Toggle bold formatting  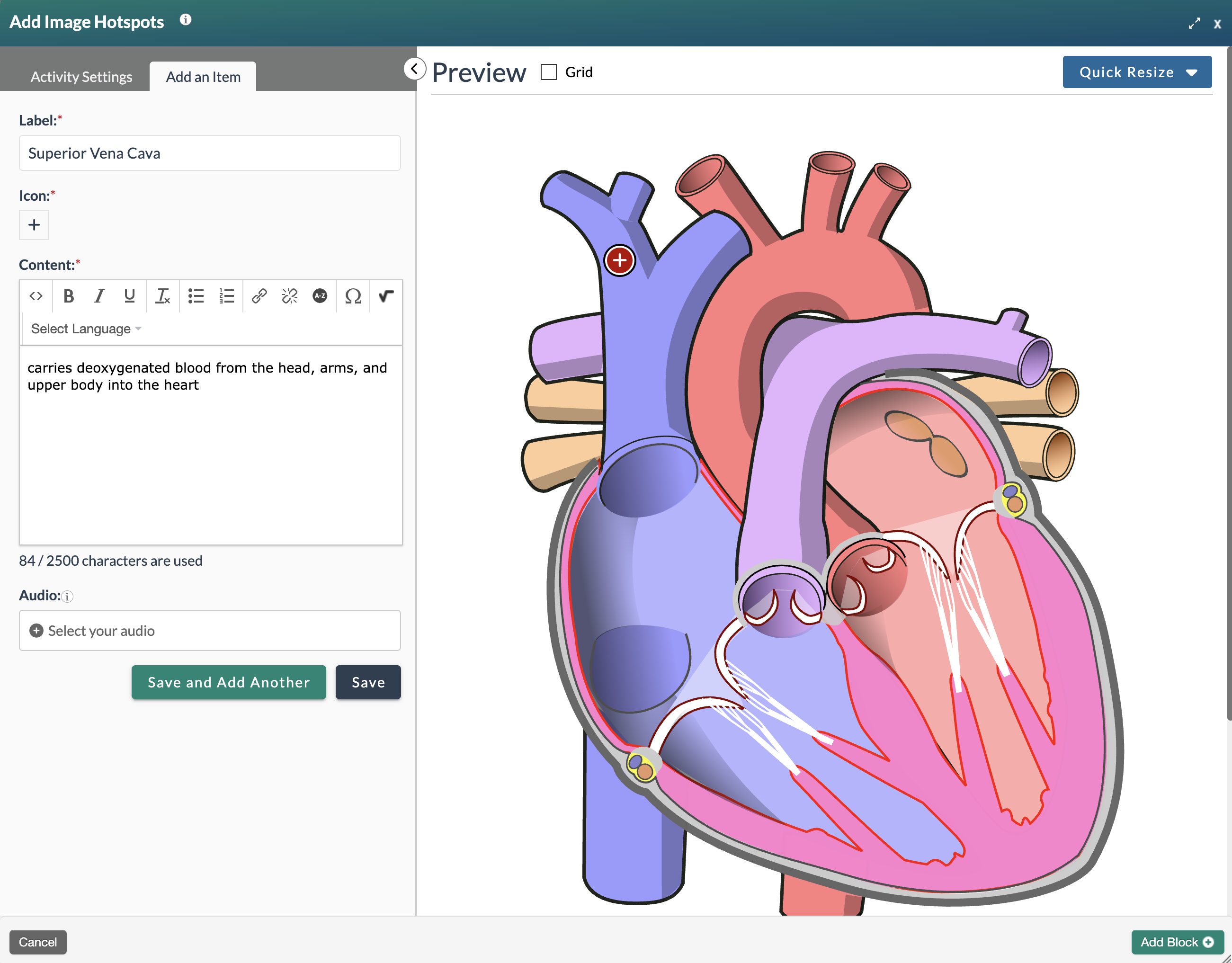tap(69, 295)
